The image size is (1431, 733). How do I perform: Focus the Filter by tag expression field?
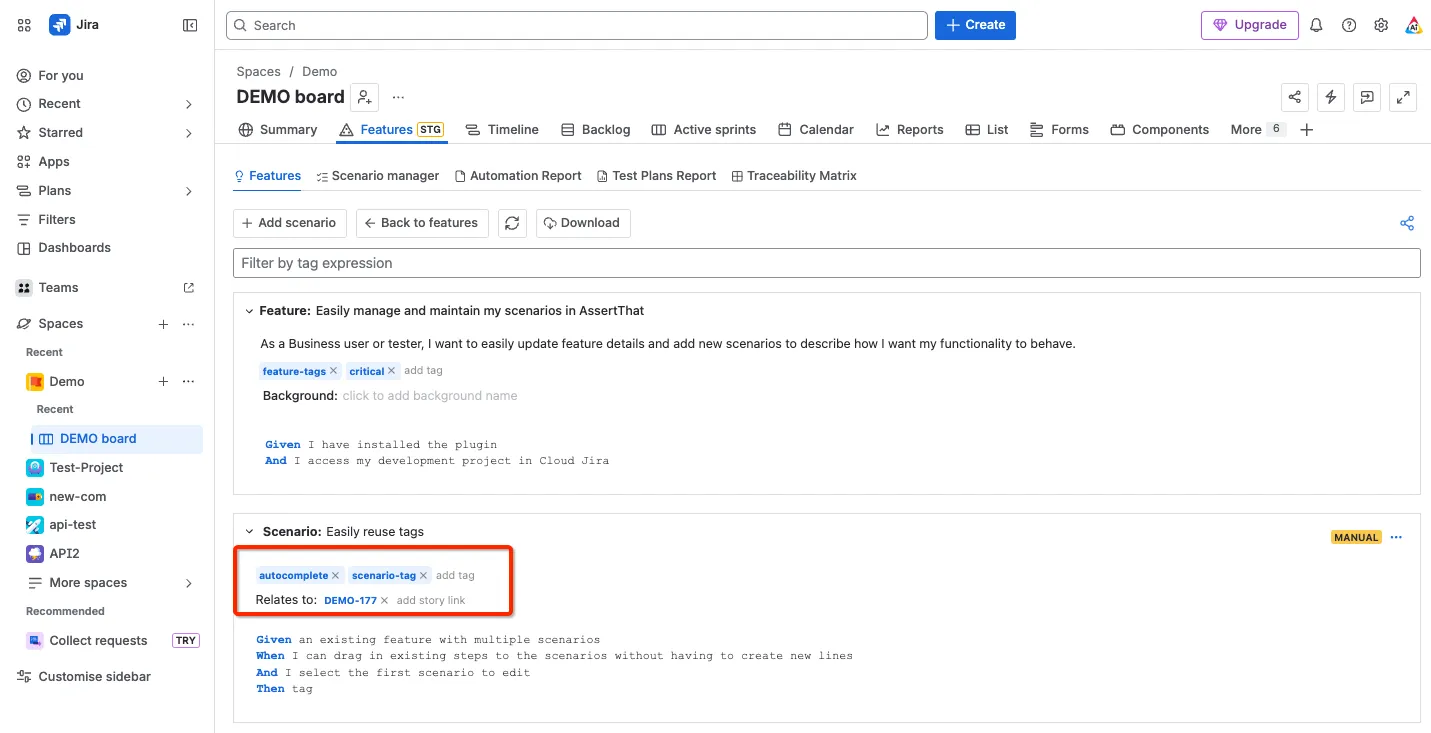click(x=827, y=263)
